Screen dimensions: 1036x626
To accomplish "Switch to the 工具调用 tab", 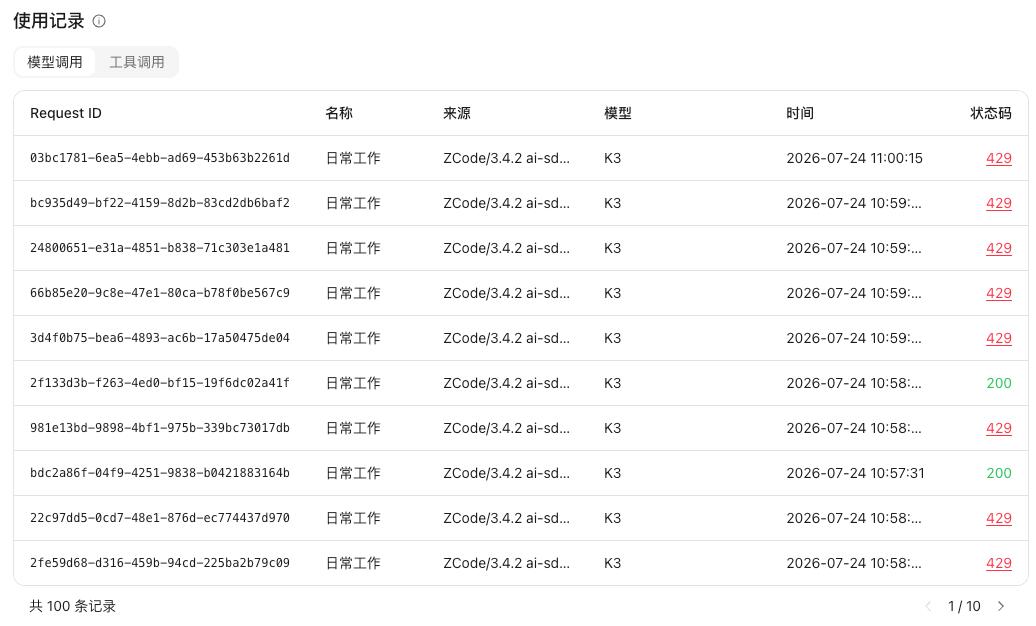I will click(x=137, y=62).
